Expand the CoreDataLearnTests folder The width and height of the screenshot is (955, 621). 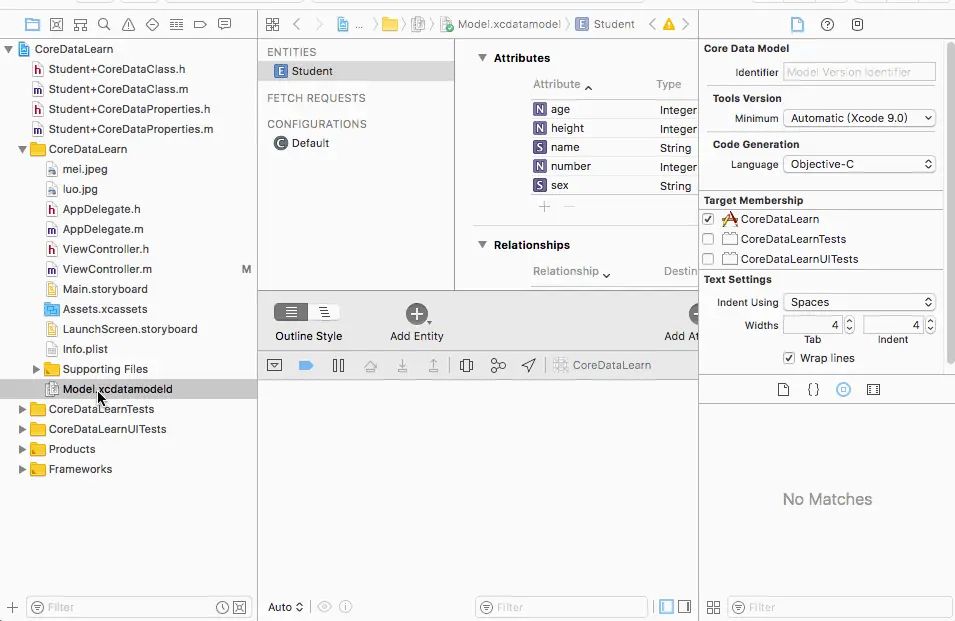(x=22, y=409)
